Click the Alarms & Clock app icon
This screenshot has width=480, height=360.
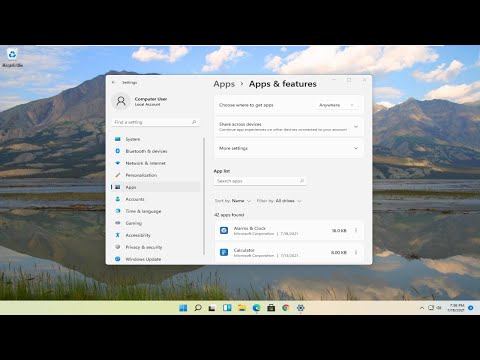[x=224, y=230]
